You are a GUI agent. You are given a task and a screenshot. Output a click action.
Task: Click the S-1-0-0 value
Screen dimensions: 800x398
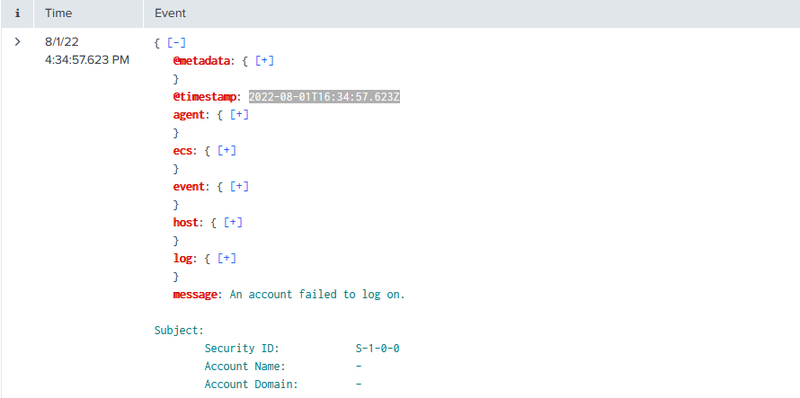[378, 348]
